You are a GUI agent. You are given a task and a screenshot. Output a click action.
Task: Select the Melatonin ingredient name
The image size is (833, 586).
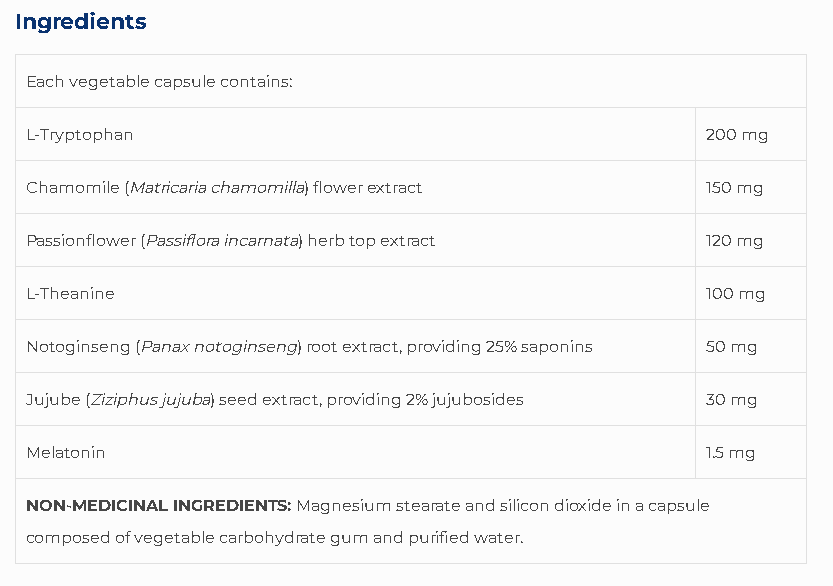(x=66, y=453)
